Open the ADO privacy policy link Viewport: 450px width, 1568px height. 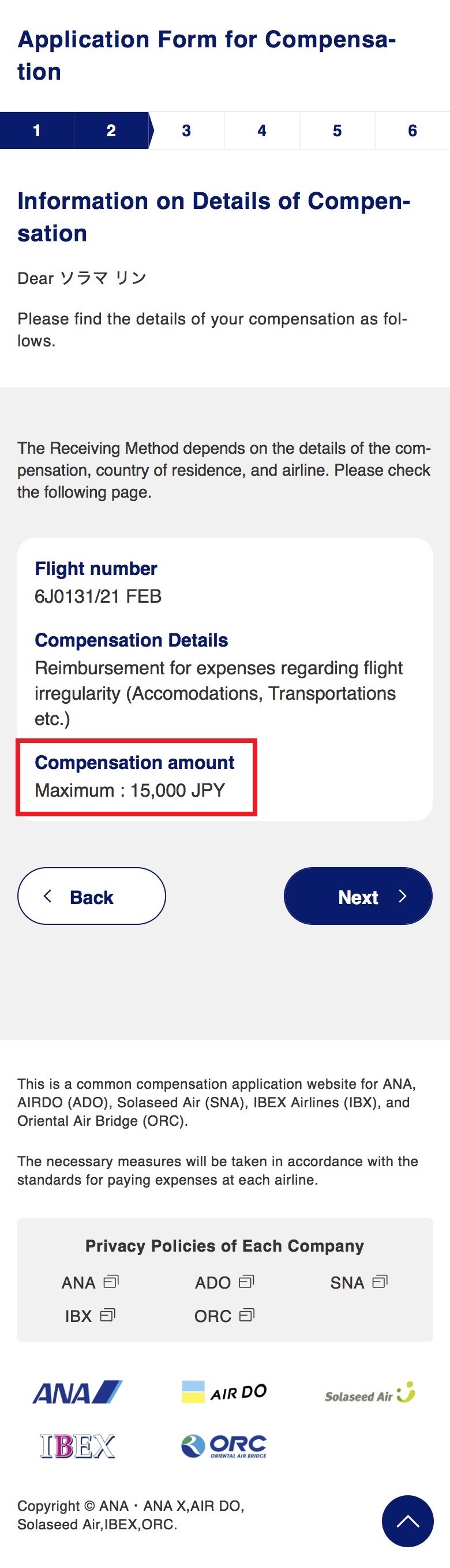[x=224, y=1283]
